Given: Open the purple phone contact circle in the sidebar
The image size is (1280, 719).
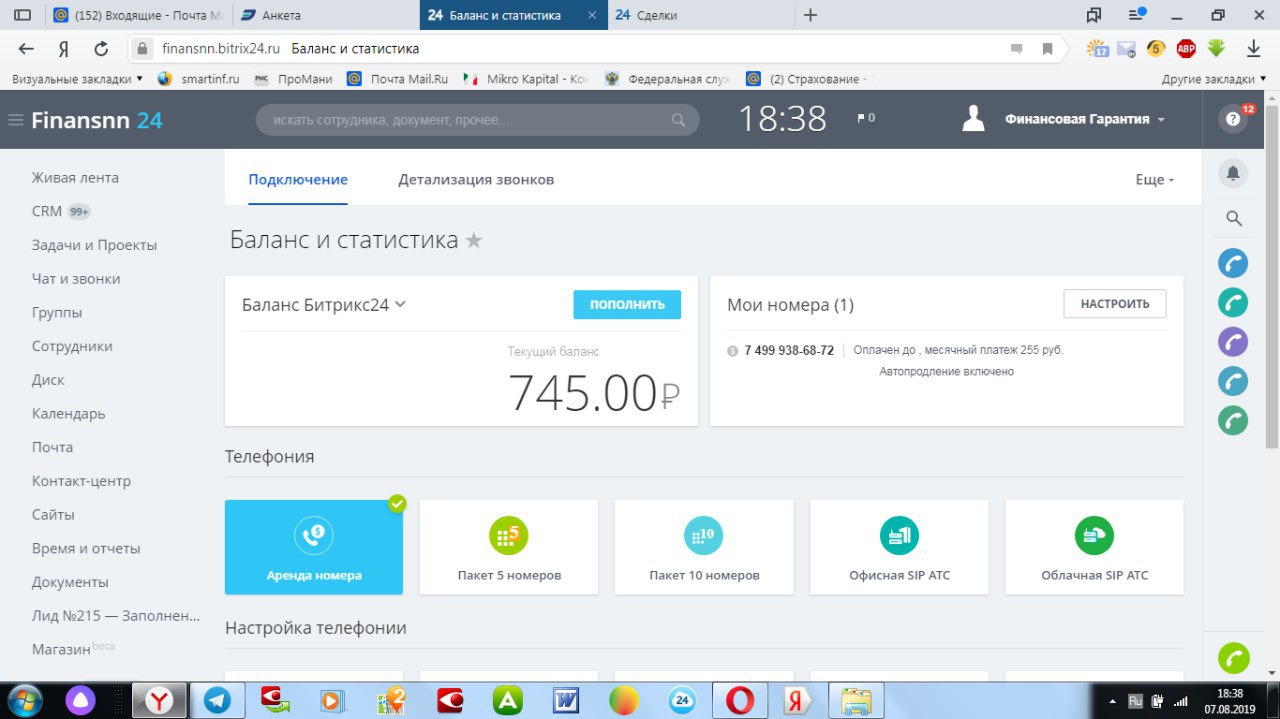Looking at the screenshot, I should click(x=1233, y=341).
